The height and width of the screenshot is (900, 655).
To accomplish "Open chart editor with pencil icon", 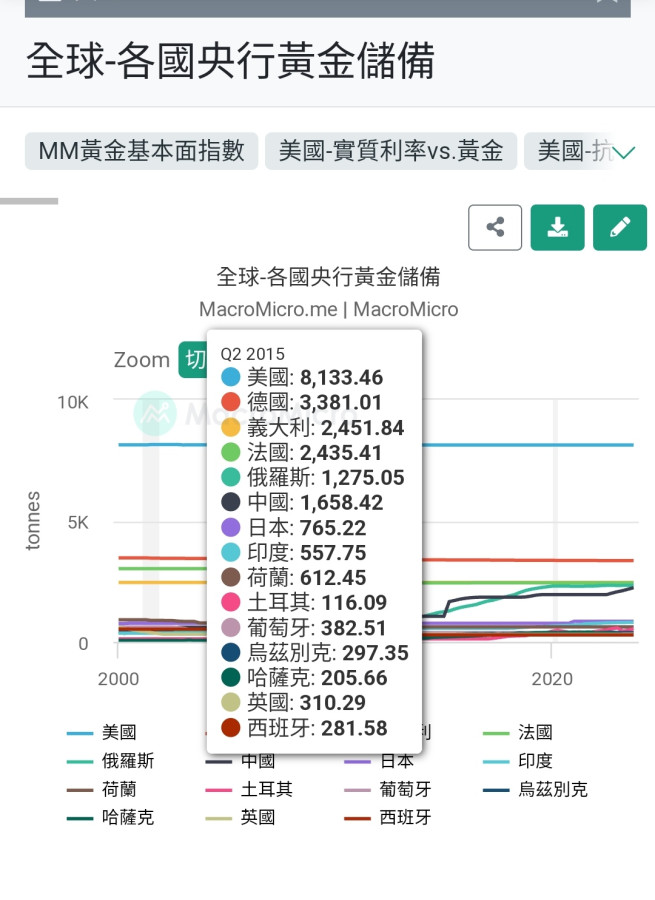I will tap(619, 227).
